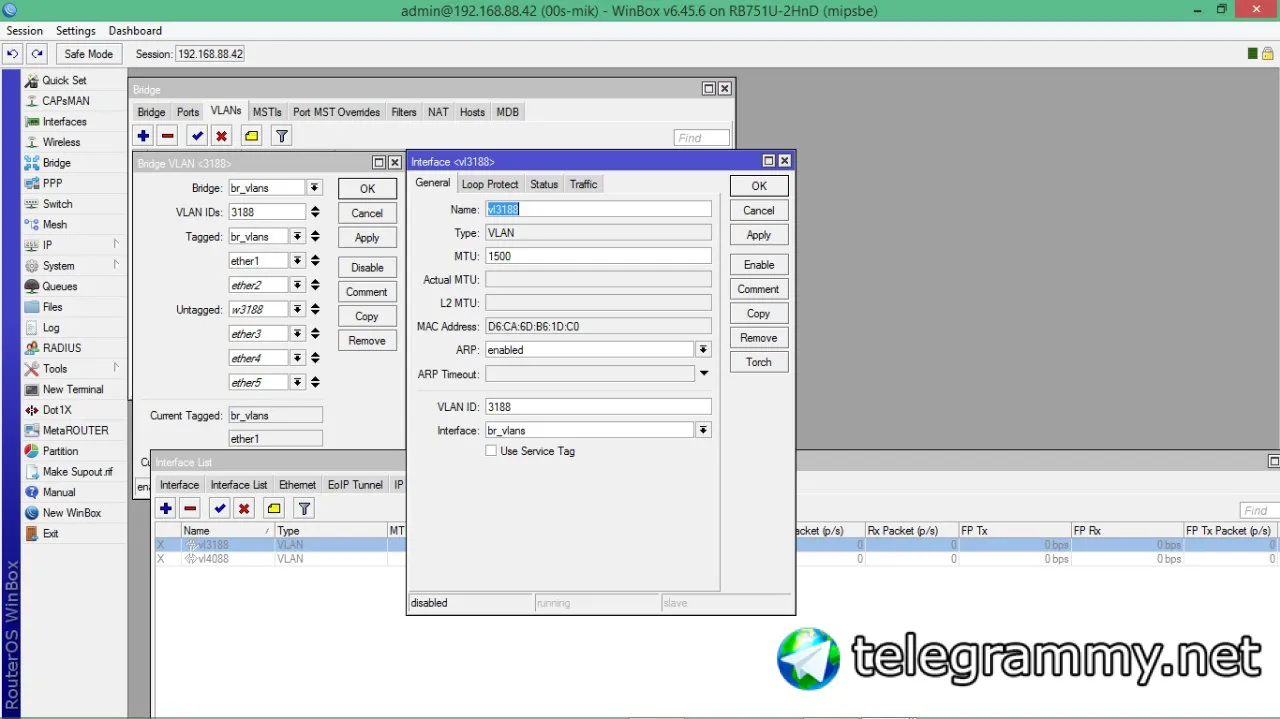This screenshot has width=1280, height=719.
Task: Click Enable button in Interface dialog
Action: click(x=759, y=265)
